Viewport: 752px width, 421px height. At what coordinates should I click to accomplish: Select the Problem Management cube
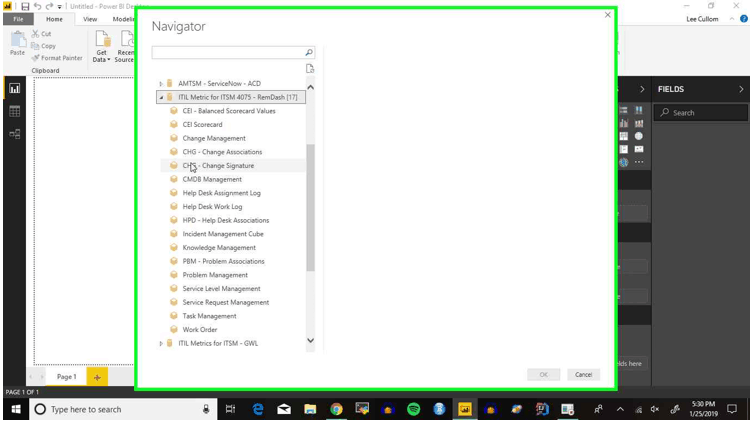point(215,275)
